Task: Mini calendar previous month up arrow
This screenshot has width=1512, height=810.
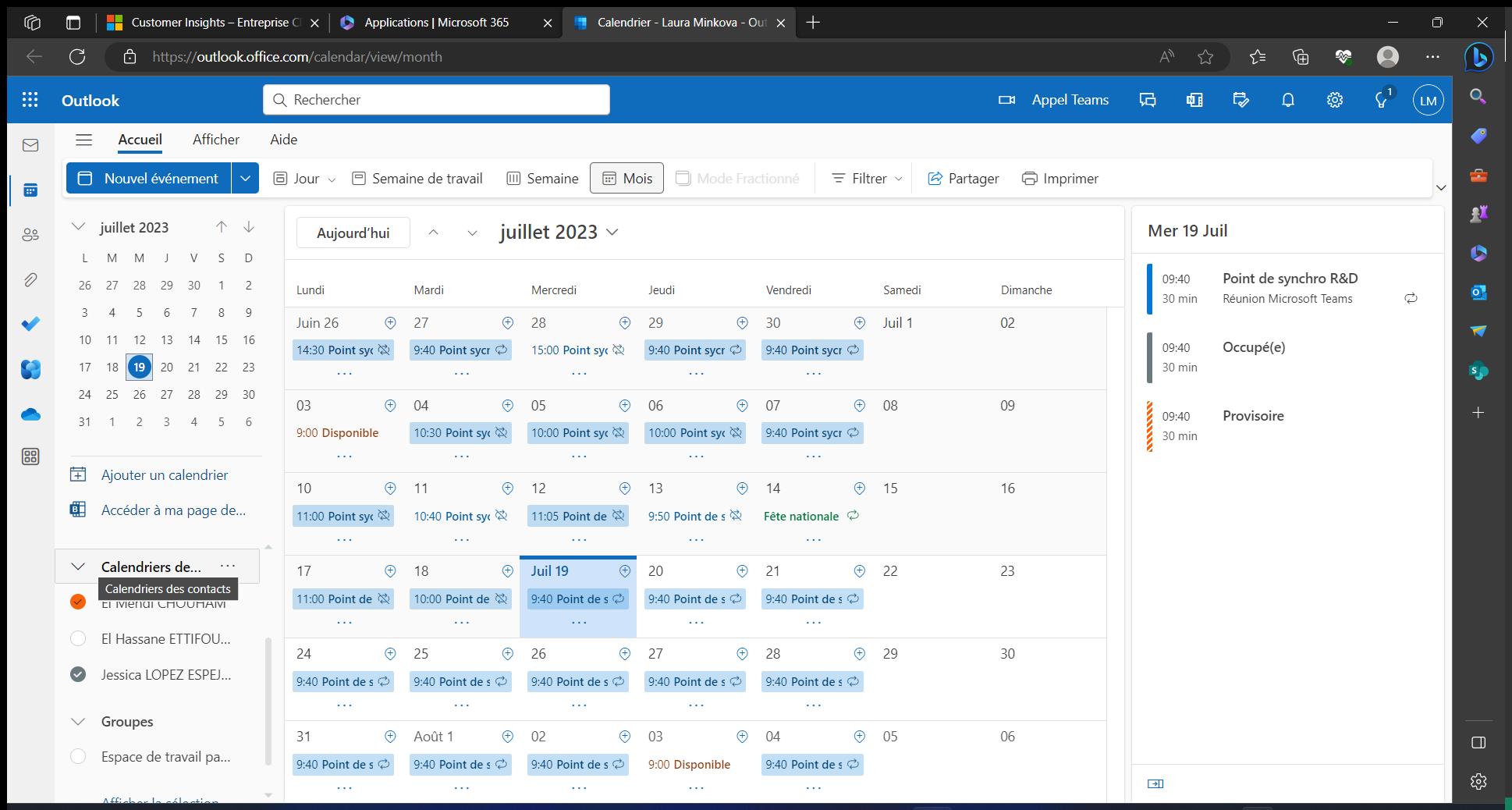Action: pos(222,227)
